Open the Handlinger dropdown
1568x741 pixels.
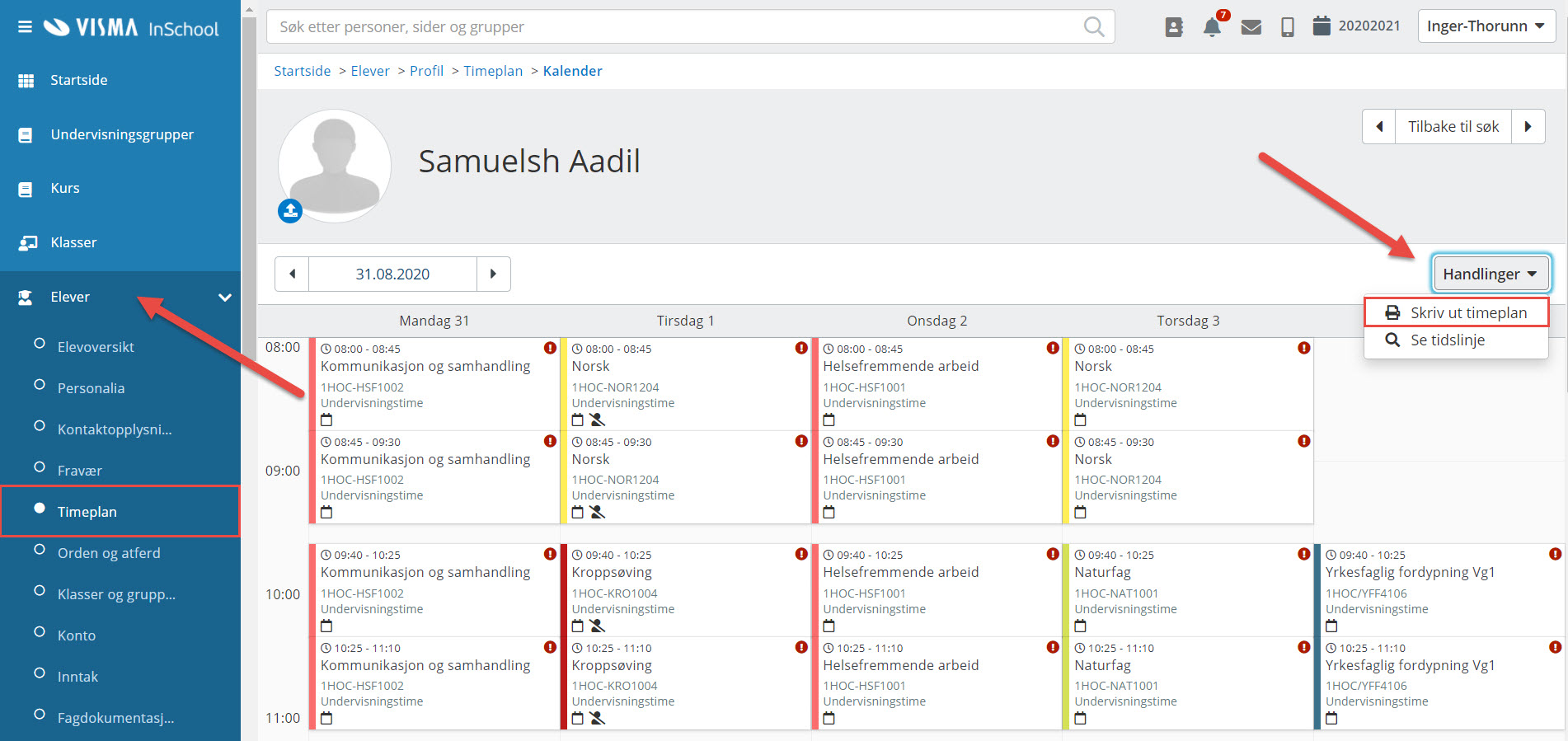click(x=1490, y=274)
